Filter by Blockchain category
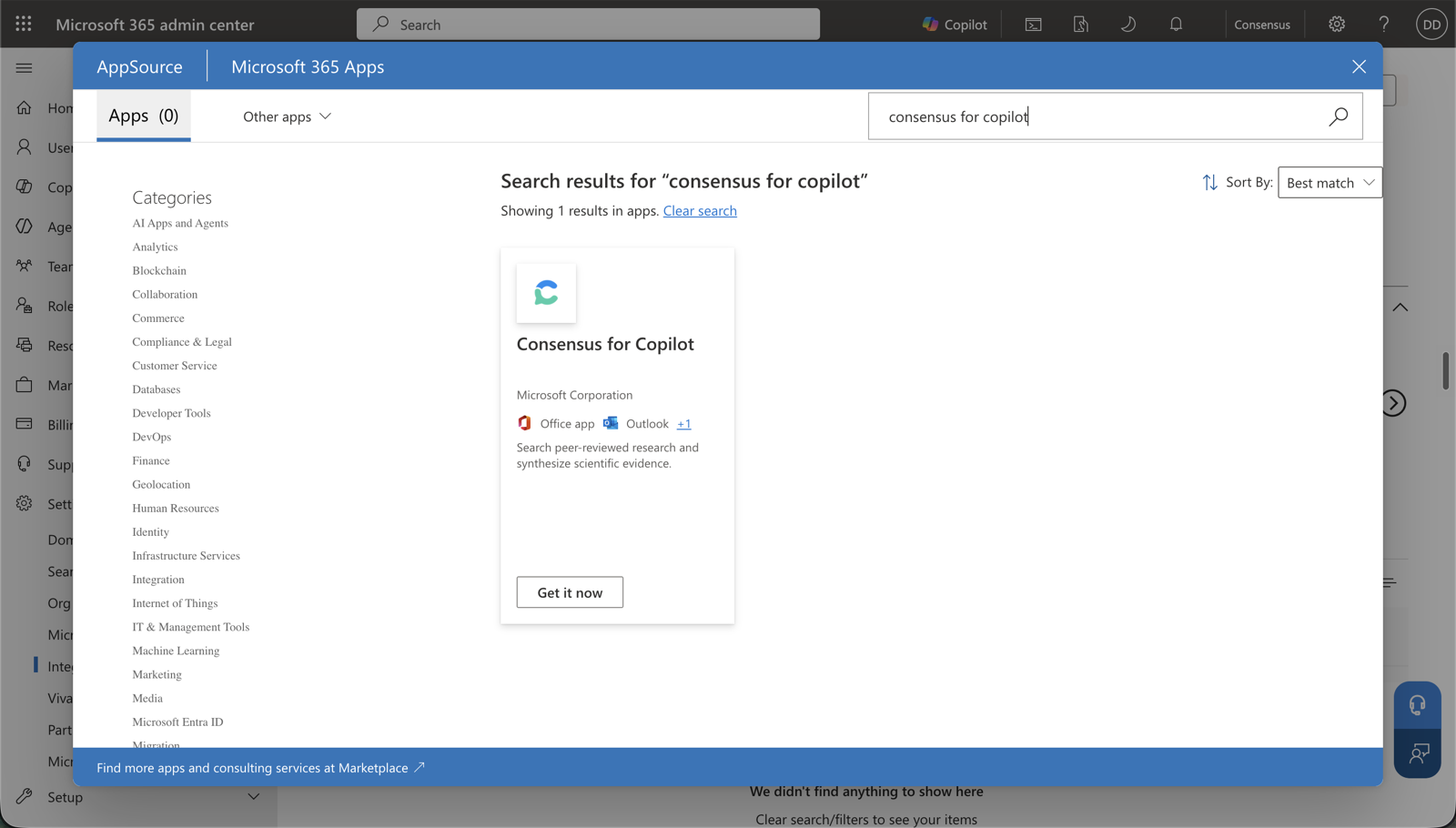Viewport: 1456px width, 828px height. tap(159, 270)
